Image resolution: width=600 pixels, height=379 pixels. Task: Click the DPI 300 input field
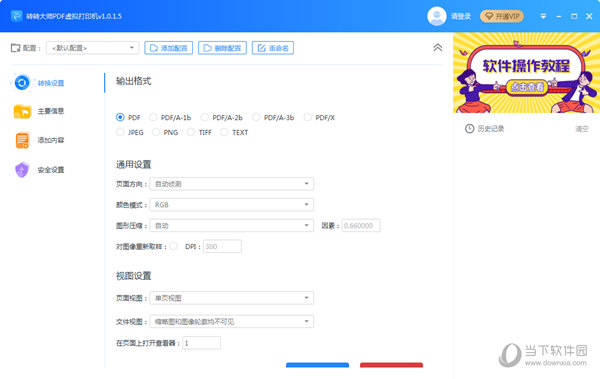coord(222,246)
